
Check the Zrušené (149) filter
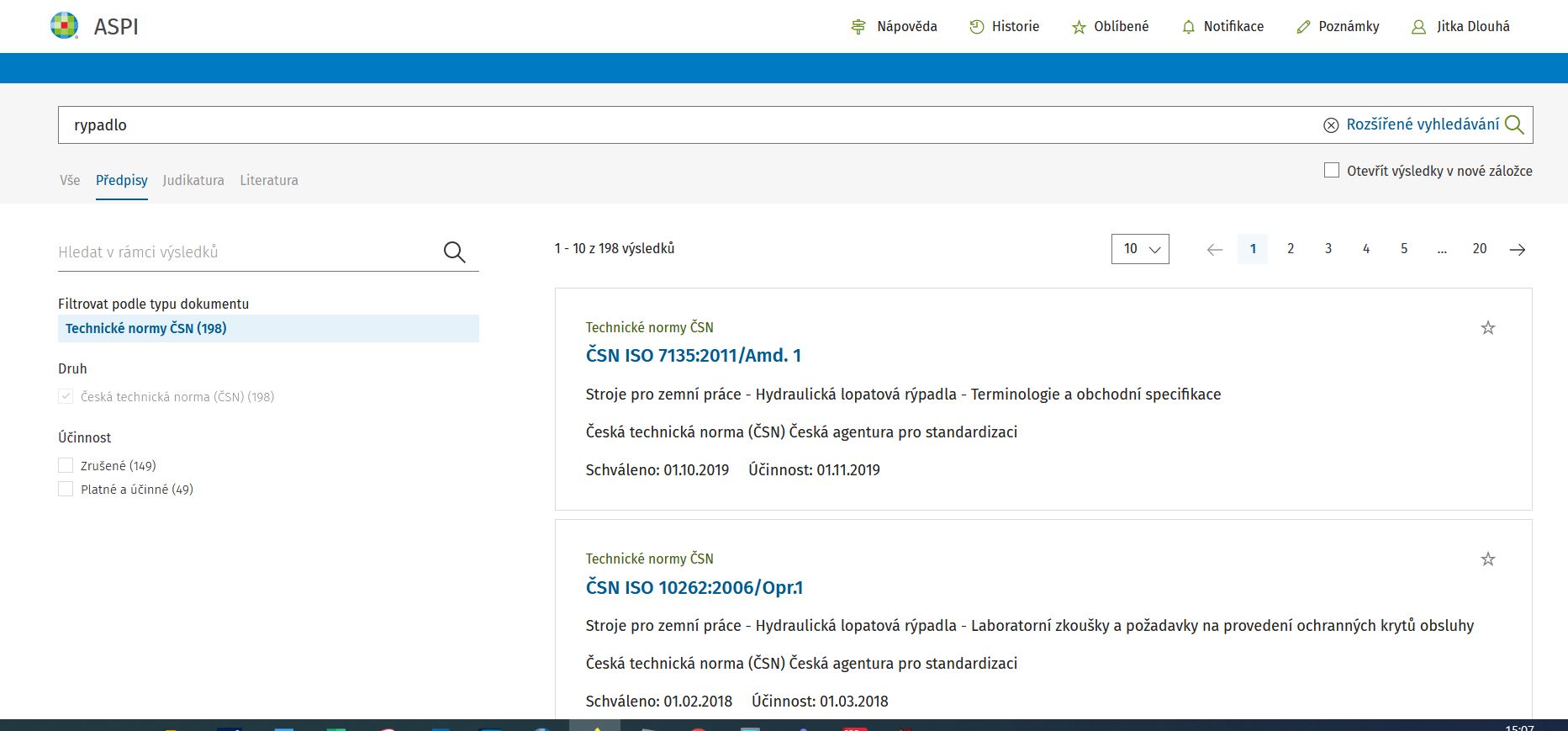tap(66, 465)
